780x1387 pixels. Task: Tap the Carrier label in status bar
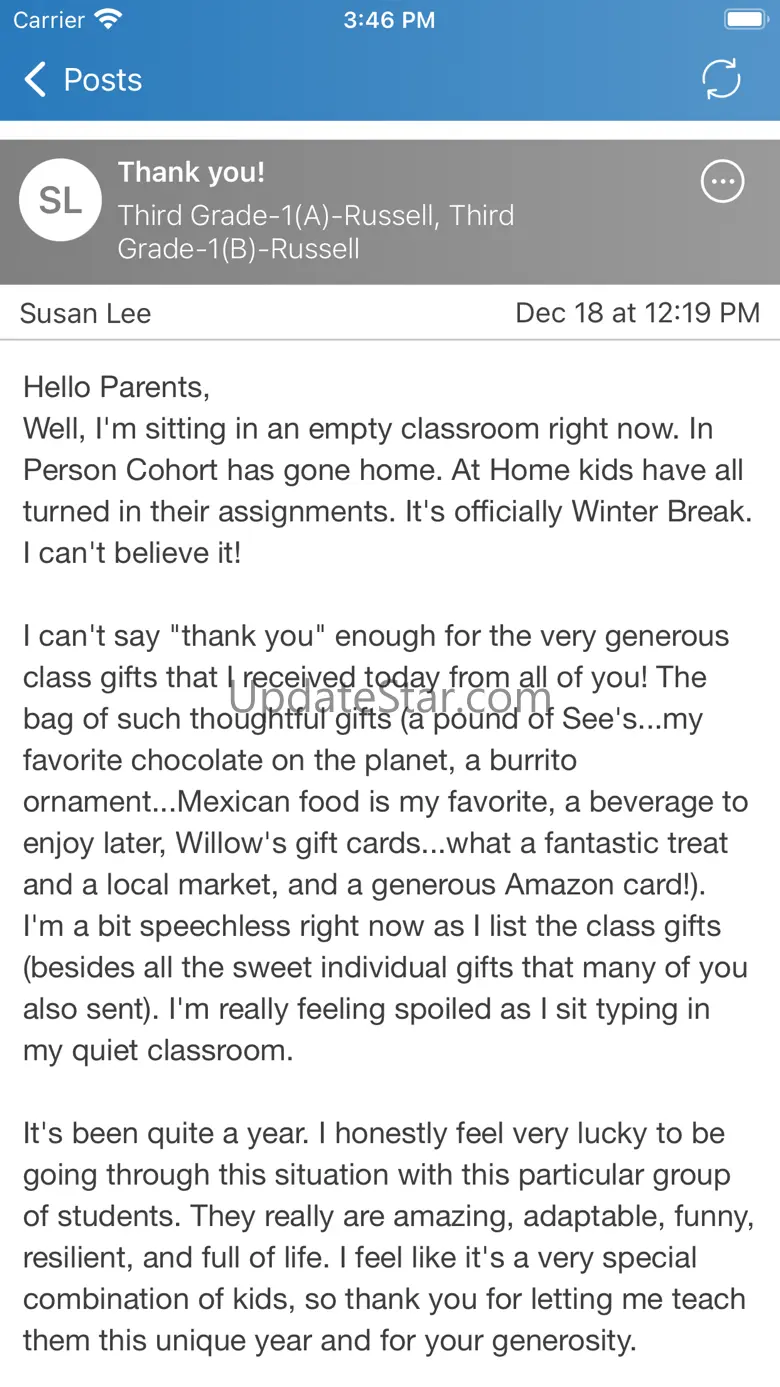pos(49,20)
